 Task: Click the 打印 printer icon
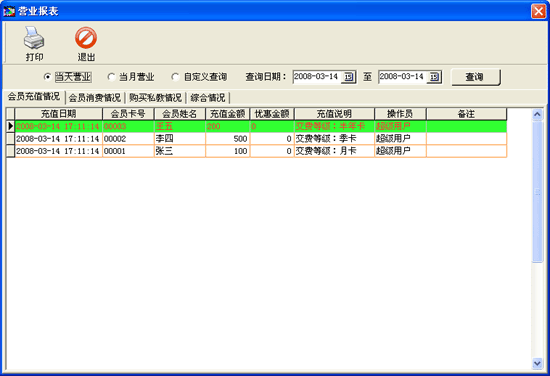tap(34, 38)
